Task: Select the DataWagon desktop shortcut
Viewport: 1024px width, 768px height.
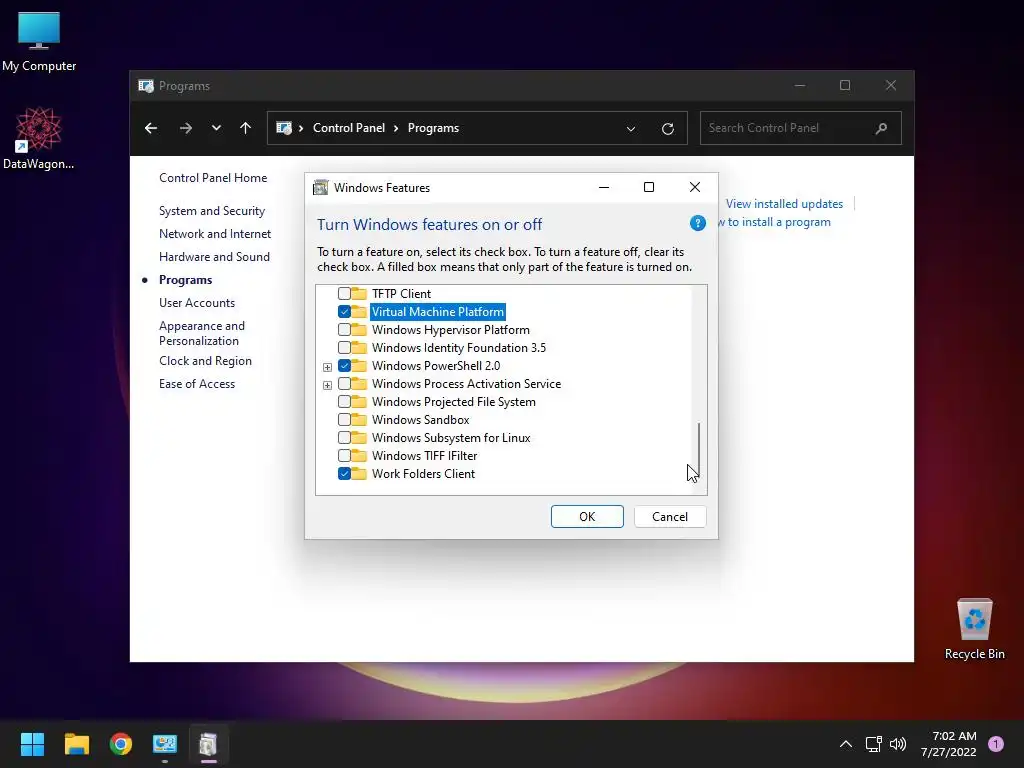Action: (x=39, y=138)
